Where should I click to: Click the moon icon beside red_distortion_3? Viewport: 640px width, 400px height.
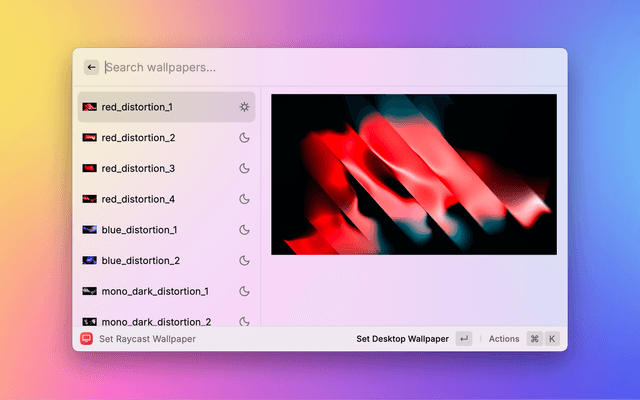(x=244, y=168)
